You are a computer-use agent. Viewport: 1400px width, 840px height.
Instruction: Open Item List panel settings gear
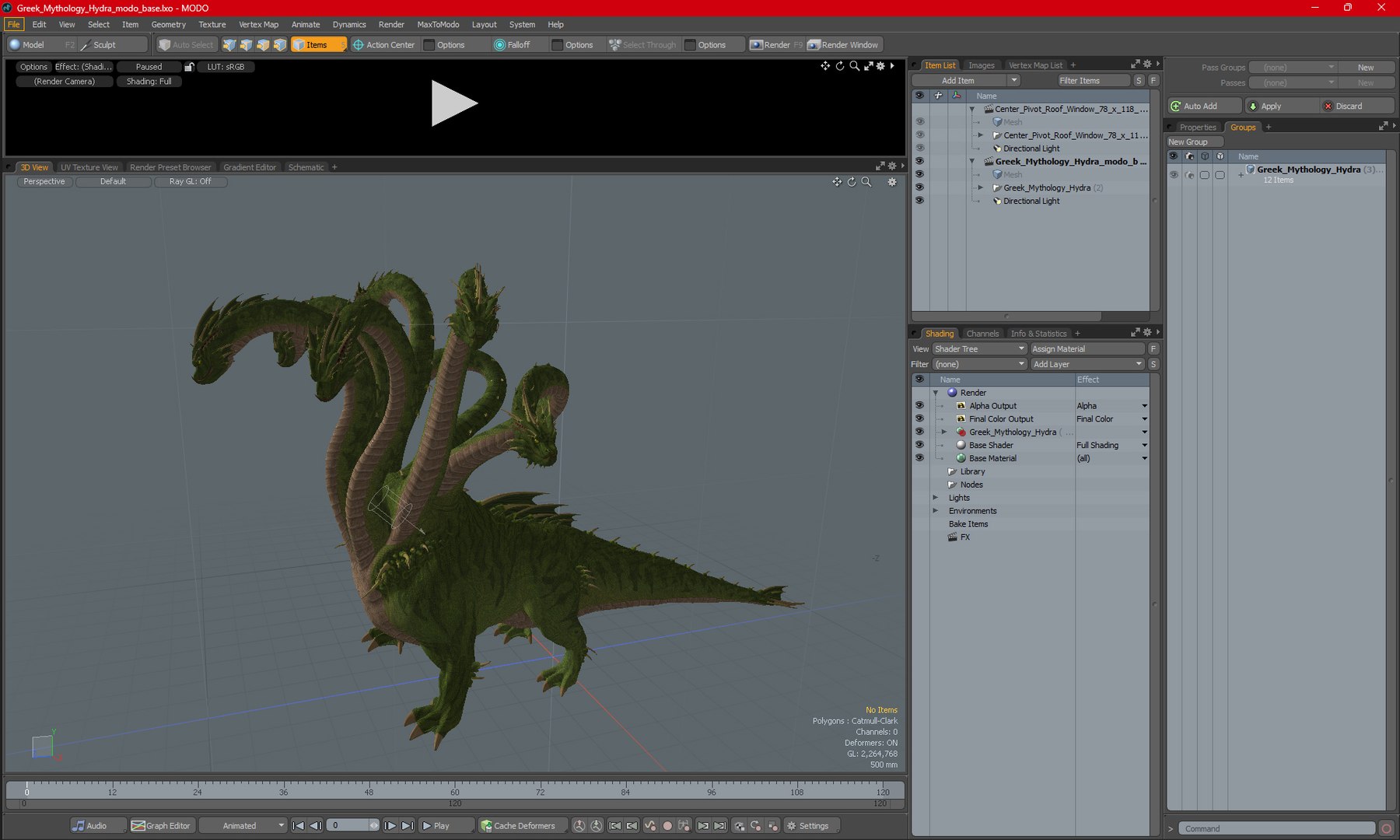(1146, 65)
